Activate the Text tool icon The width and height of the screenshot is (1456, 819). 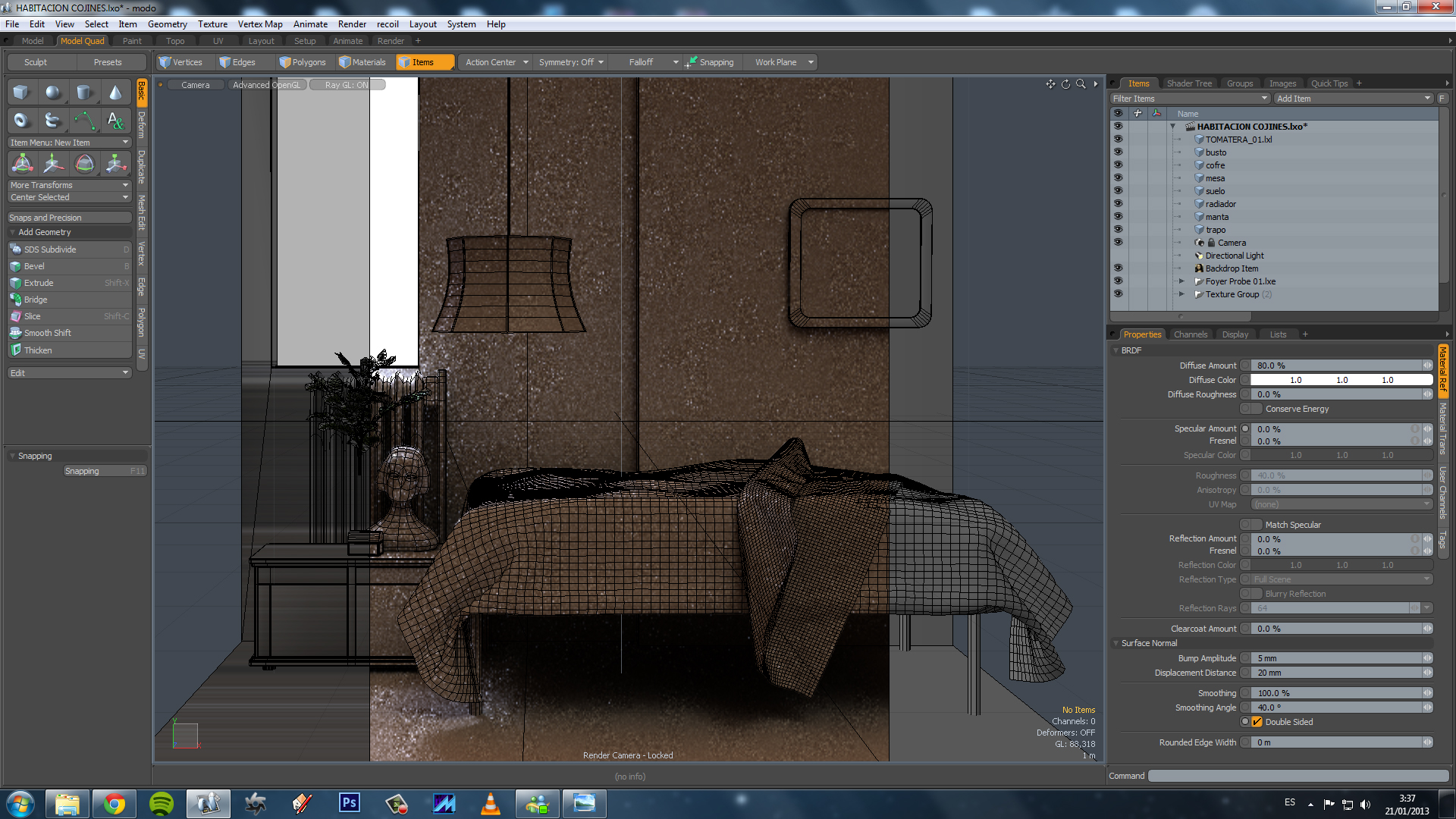click(x=115, y=120)
